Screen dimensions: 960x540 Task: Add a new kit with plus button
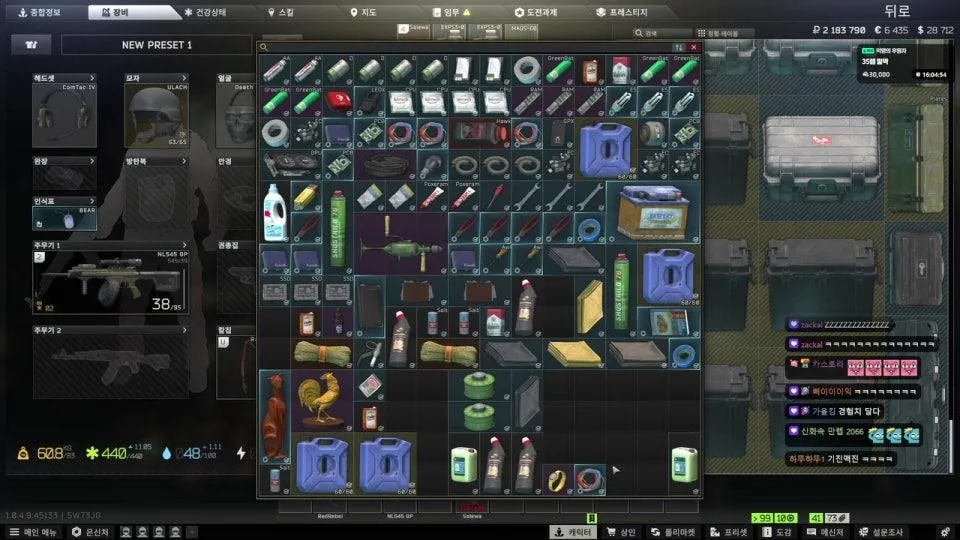(192, 532)
